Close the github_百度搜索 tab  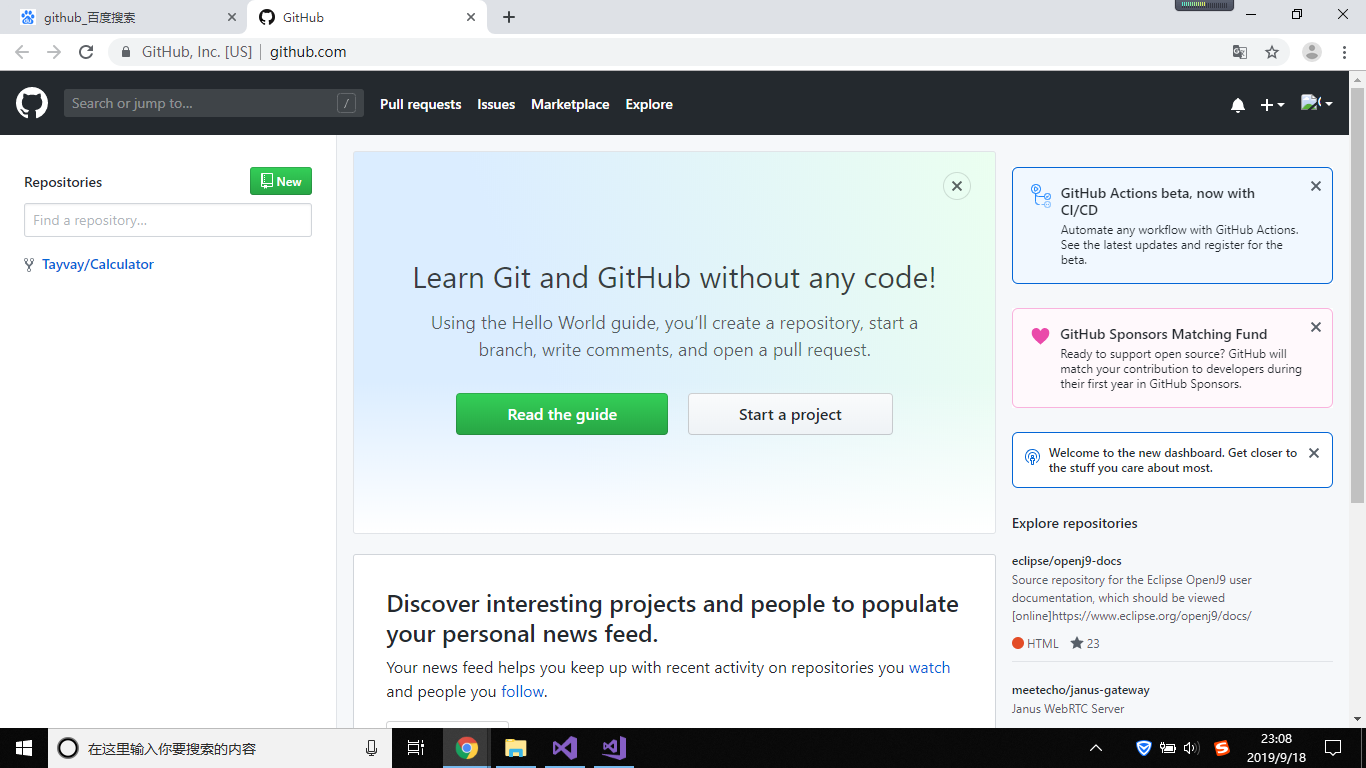pyautogui.click(x=232, y=17)
